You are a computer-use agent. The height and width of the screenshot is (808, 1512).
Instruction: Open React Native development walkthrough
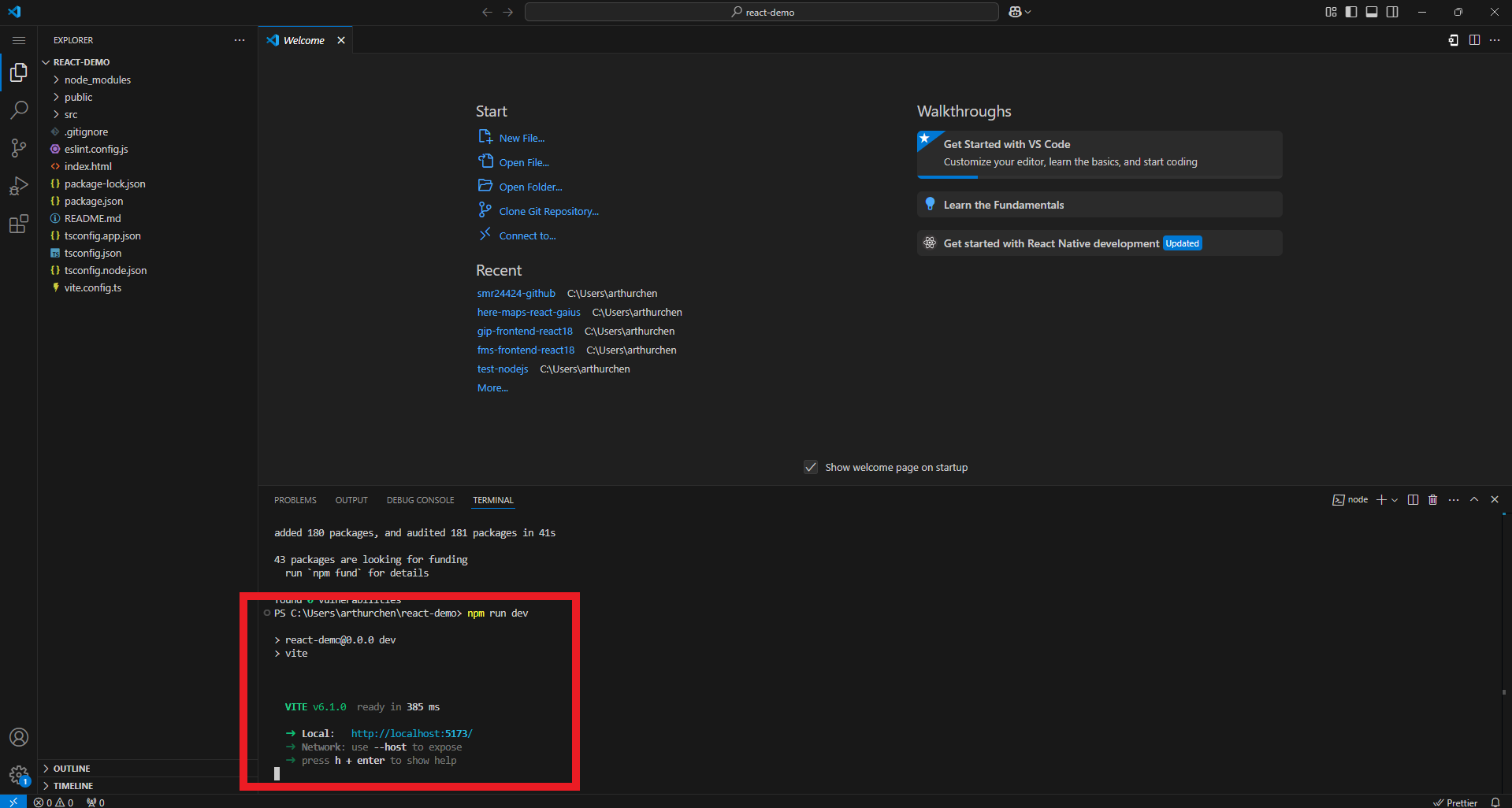tap(1100, 243)
